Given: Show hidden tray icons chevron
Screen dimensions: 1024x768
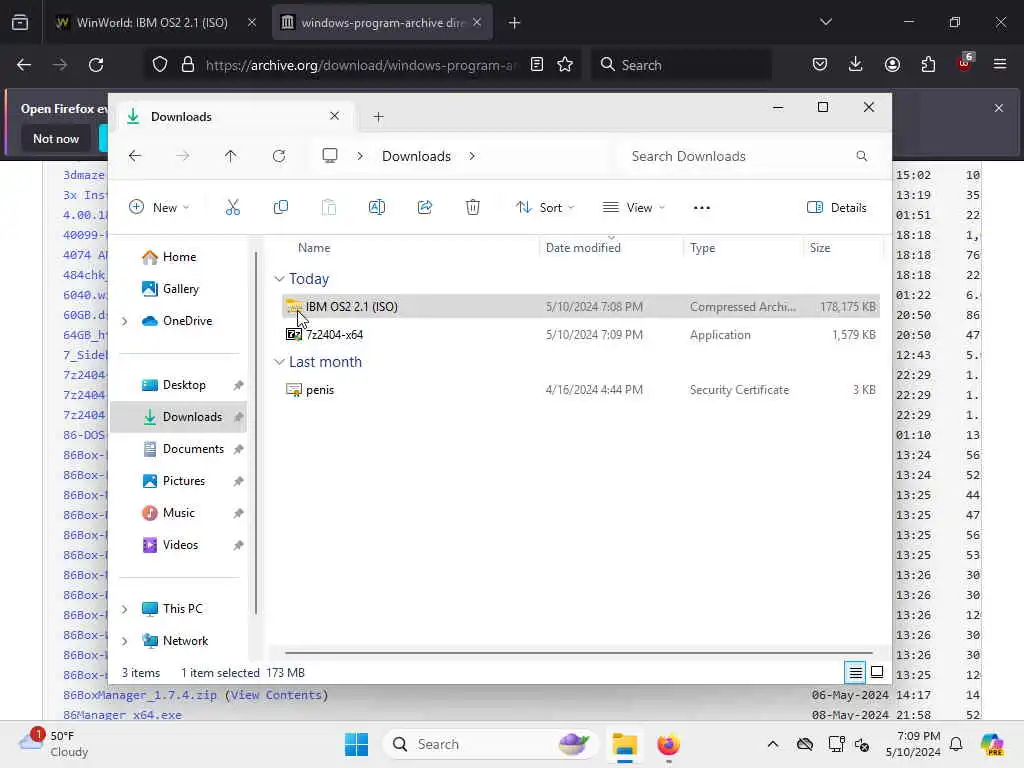Looking at the screenshot, I should click(x=773, y=744).
